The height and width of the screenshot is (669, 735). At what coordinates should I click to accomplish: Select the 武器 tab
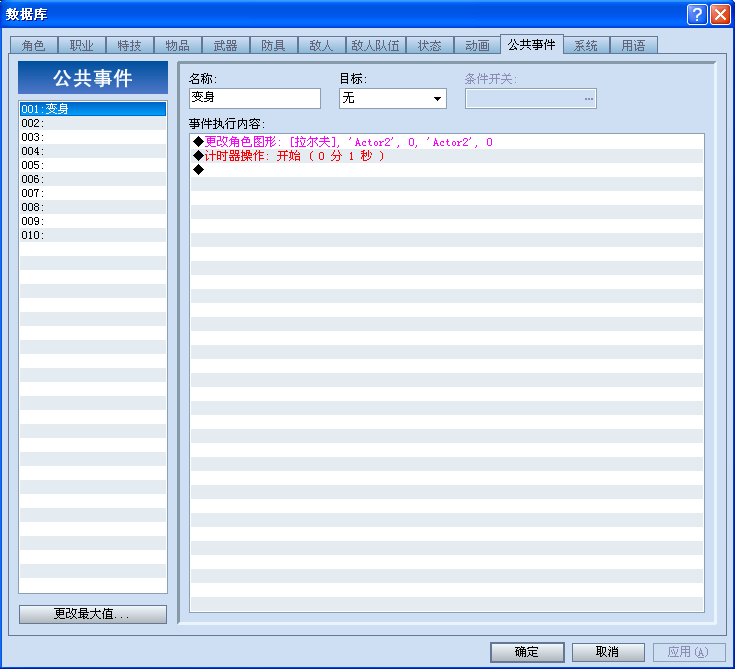225,45
